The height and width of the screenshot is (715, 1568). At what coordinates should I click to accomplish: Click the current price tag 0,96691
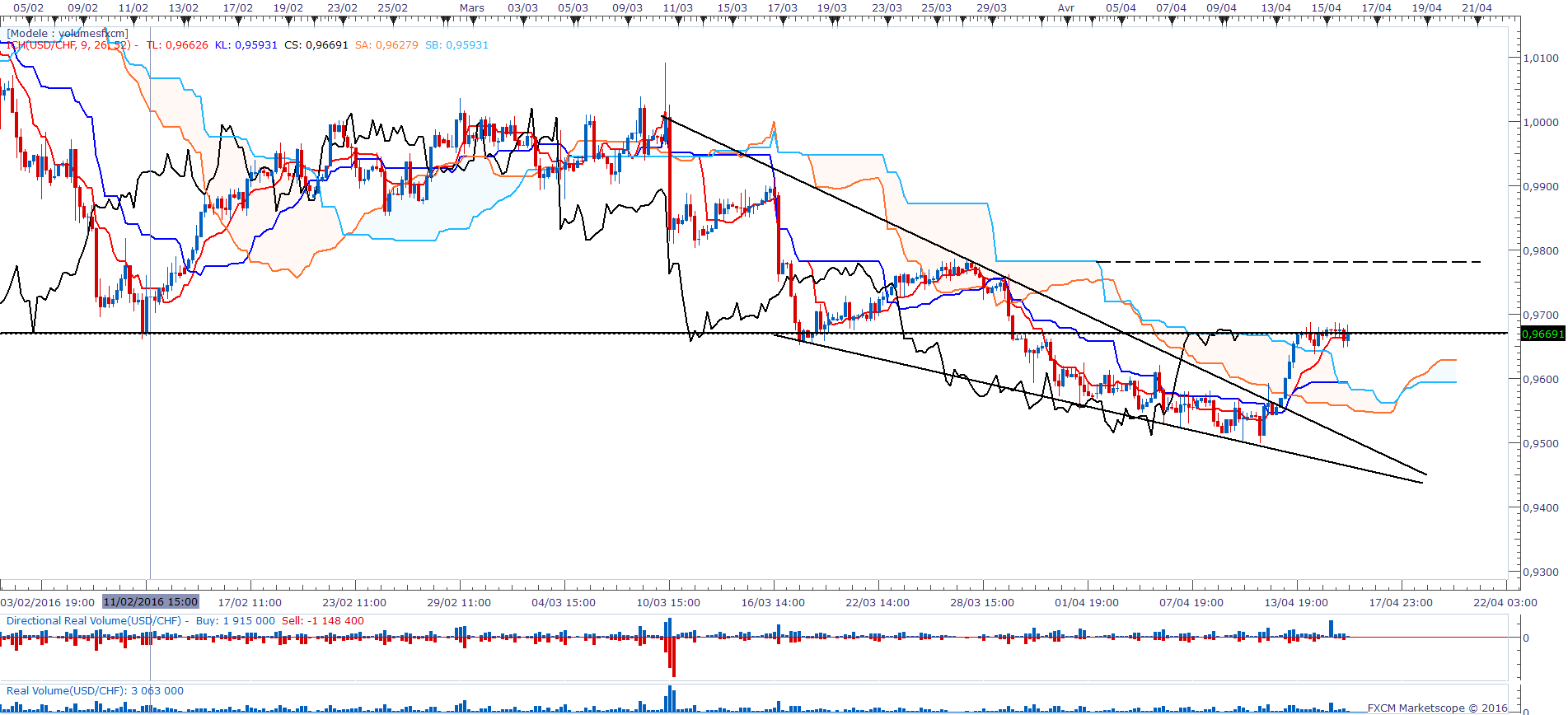(1542, 334)
